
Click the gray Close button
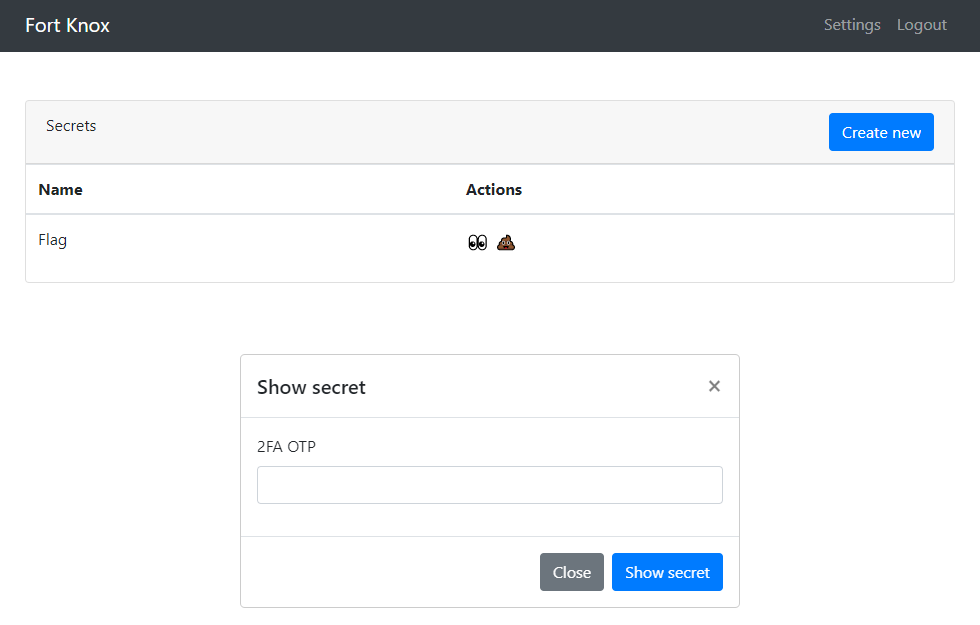point(572,572)
